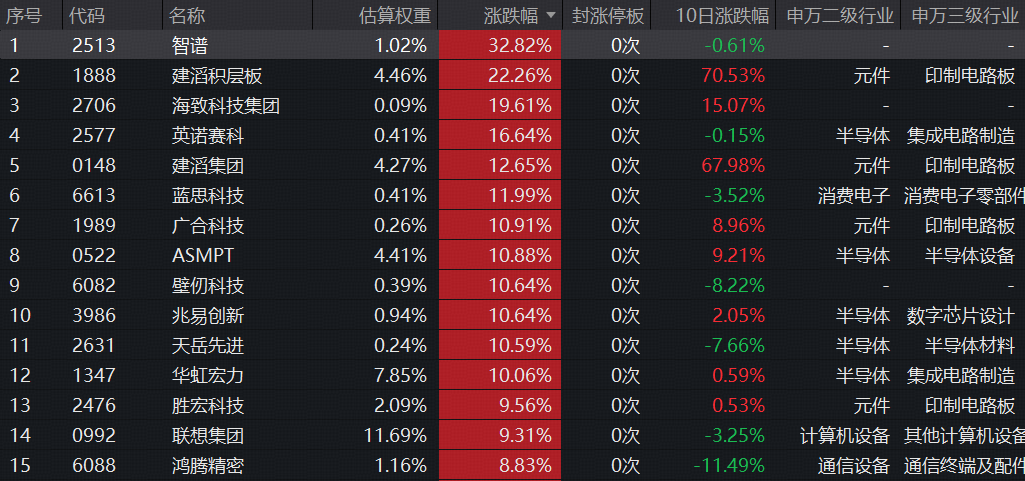
Task: Choose 鸿腾精密 from the list
Action: [x=208, y=465]
